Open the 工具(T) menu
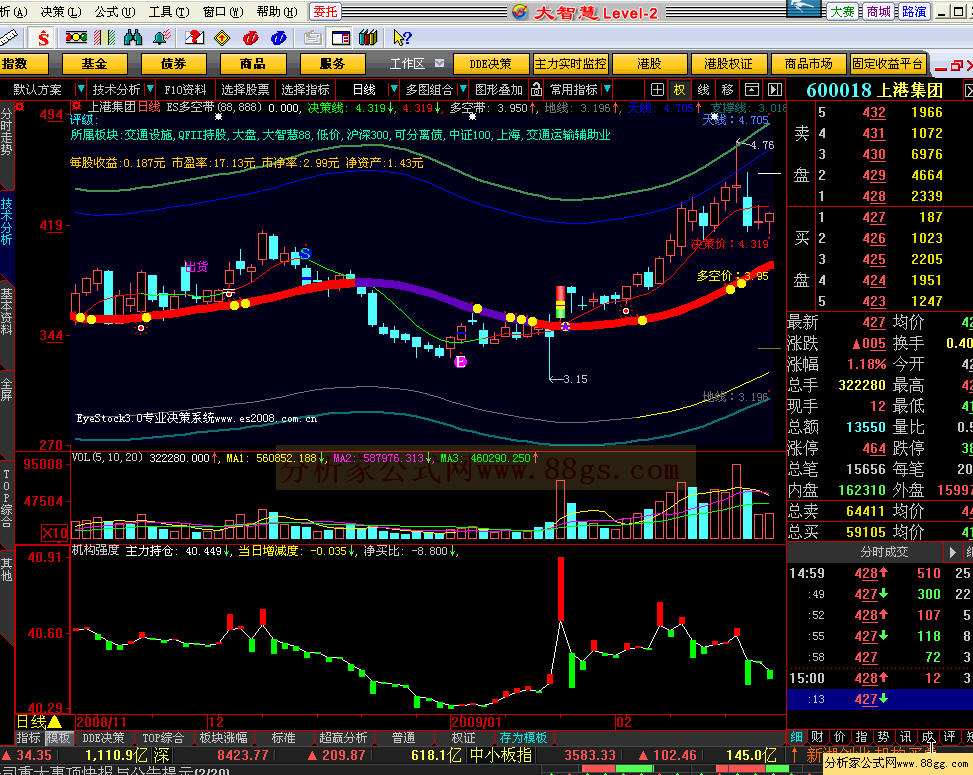This screenshot has height=775, width=973. pyautogui.click(x=169, y=12)
